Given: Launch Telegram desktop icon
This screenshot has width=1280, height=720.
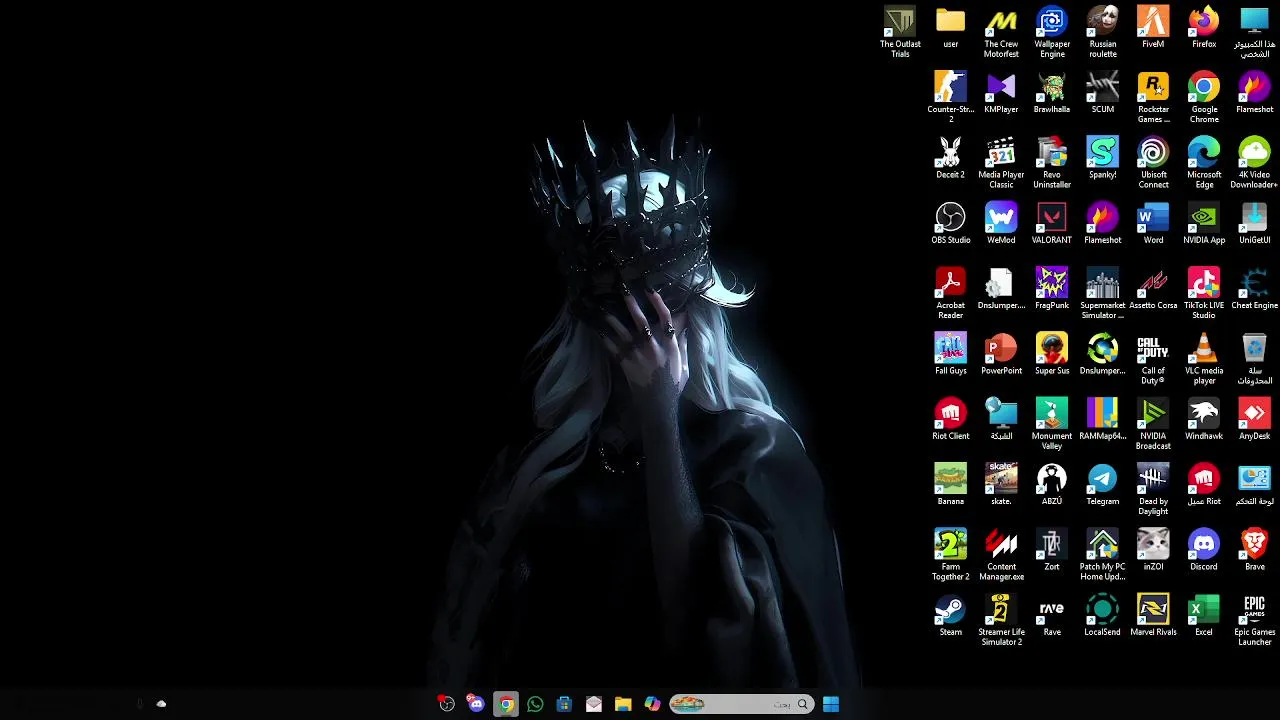Looking at the screenshot, I should pyautogui.click(x=1102, y=484).
